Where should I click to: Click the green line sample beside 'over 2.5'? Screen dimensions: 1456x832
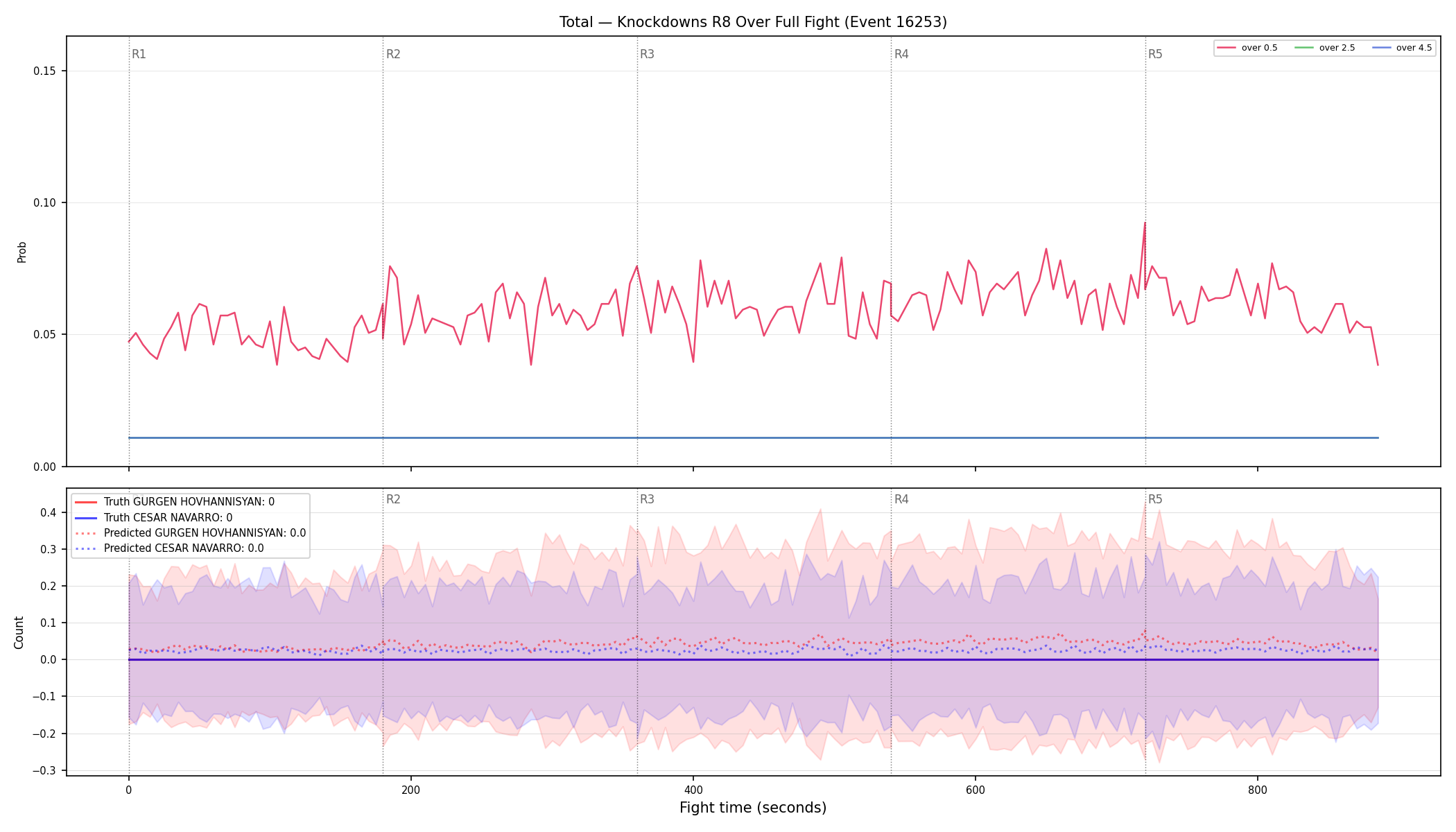point(1304,48)
